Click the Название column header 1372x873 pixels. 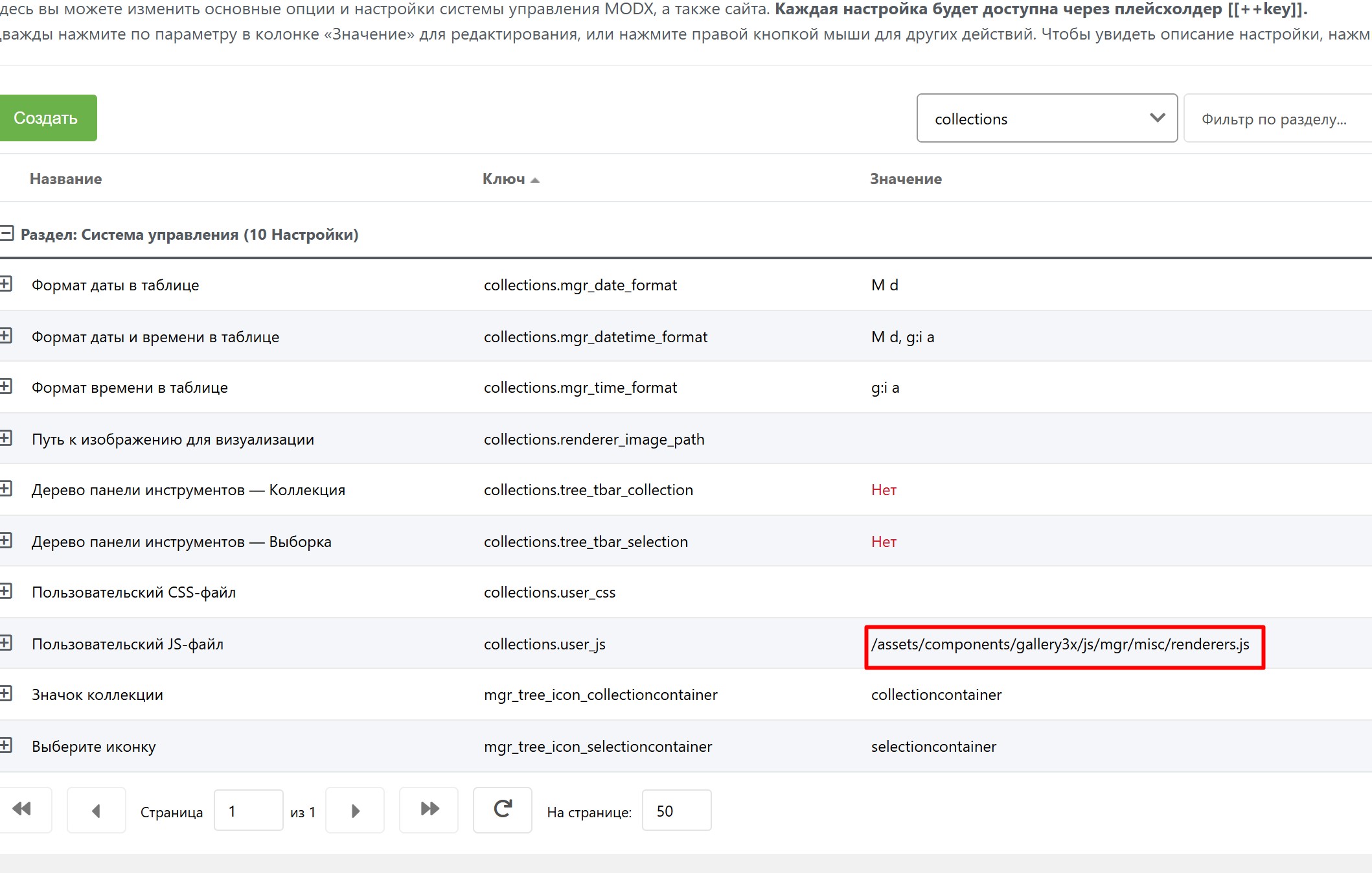click(65, 179)
